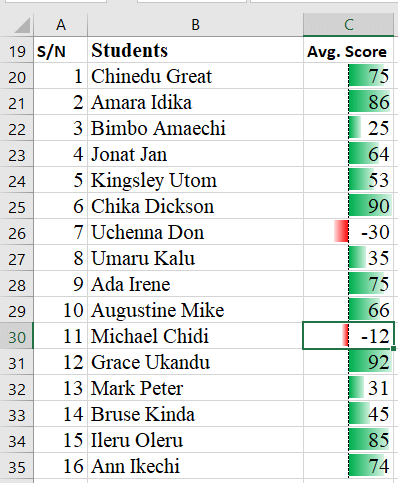Image resolution: width=398 pixels, height=483 pixels.
Task: Click the Avg. Score header cell
Action: click(348, 50)
